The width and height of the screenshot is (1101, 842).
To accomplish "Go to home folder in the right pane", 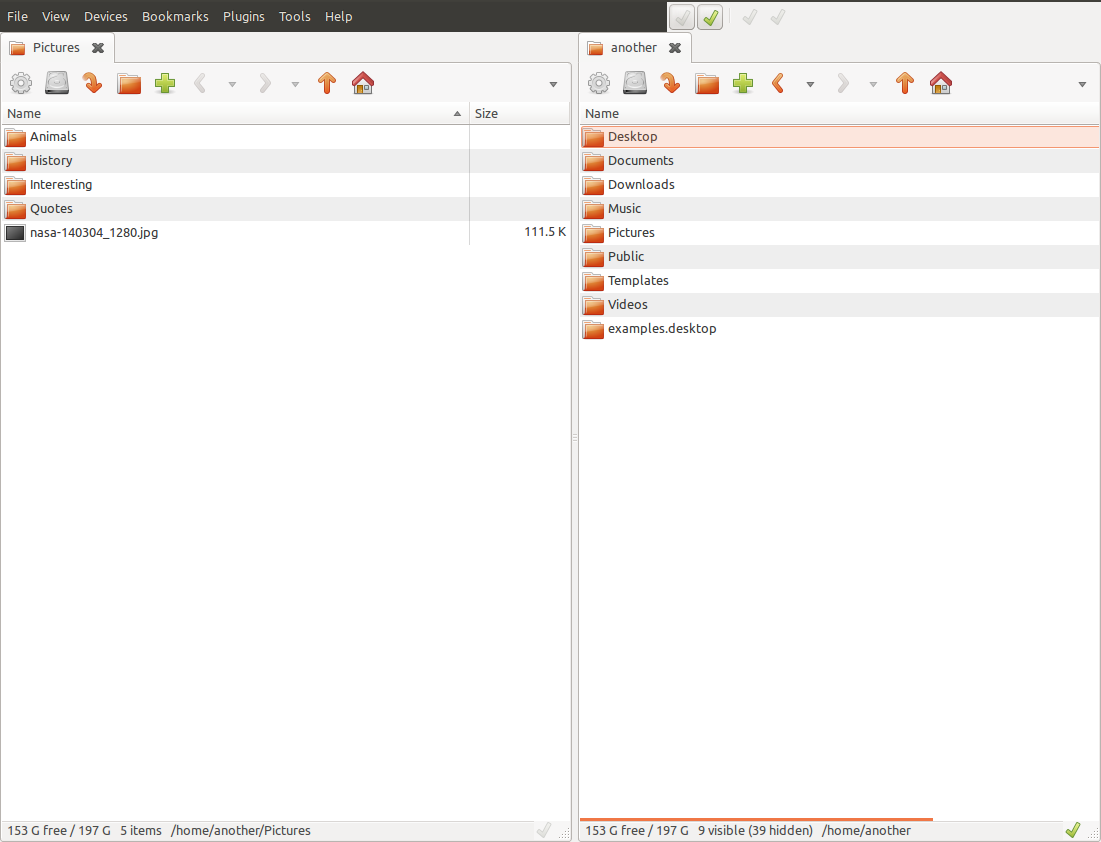I will coord(941,84).
